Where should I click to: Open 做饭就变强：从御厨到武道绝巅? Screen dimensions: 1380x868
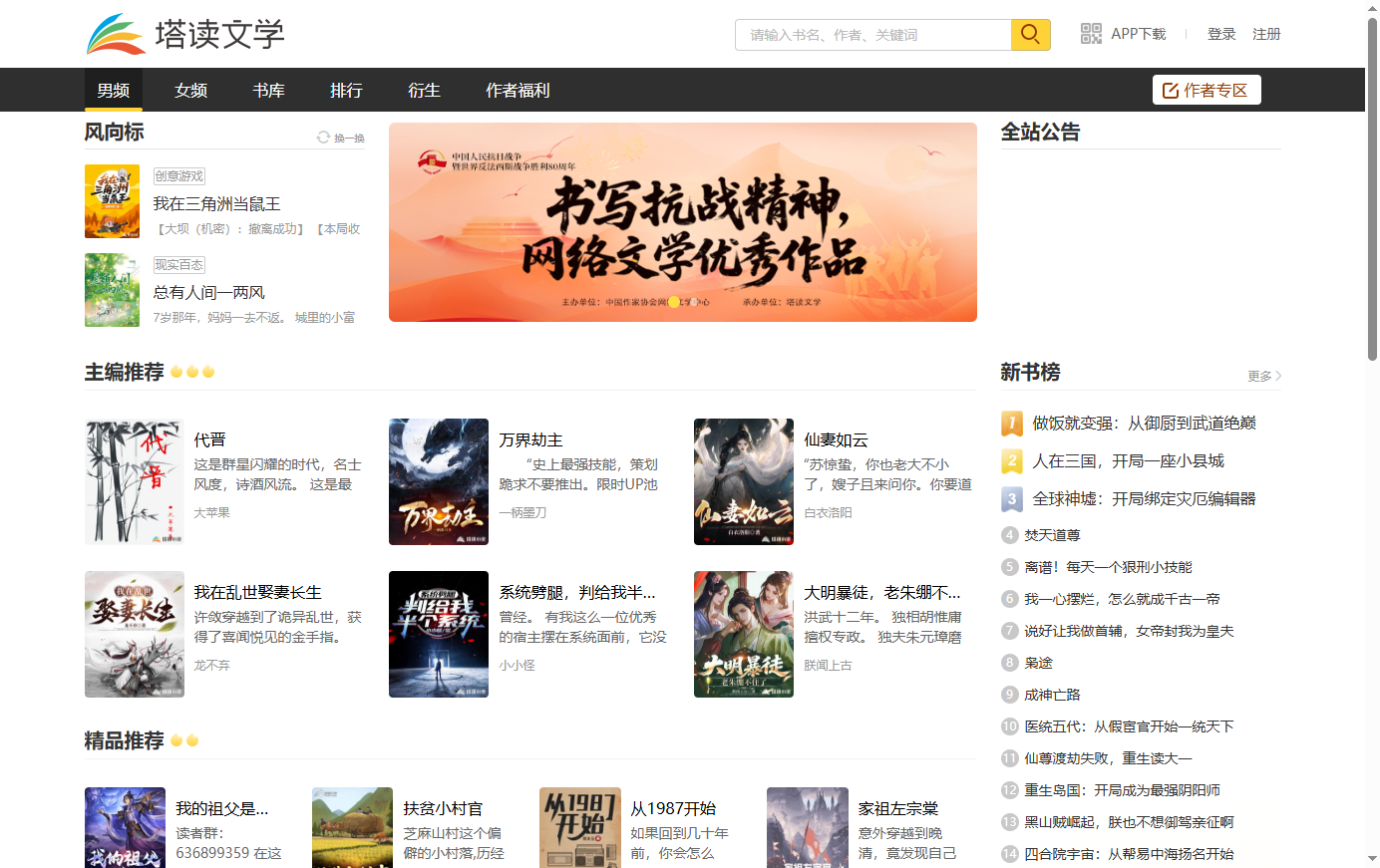(1144, 424)
